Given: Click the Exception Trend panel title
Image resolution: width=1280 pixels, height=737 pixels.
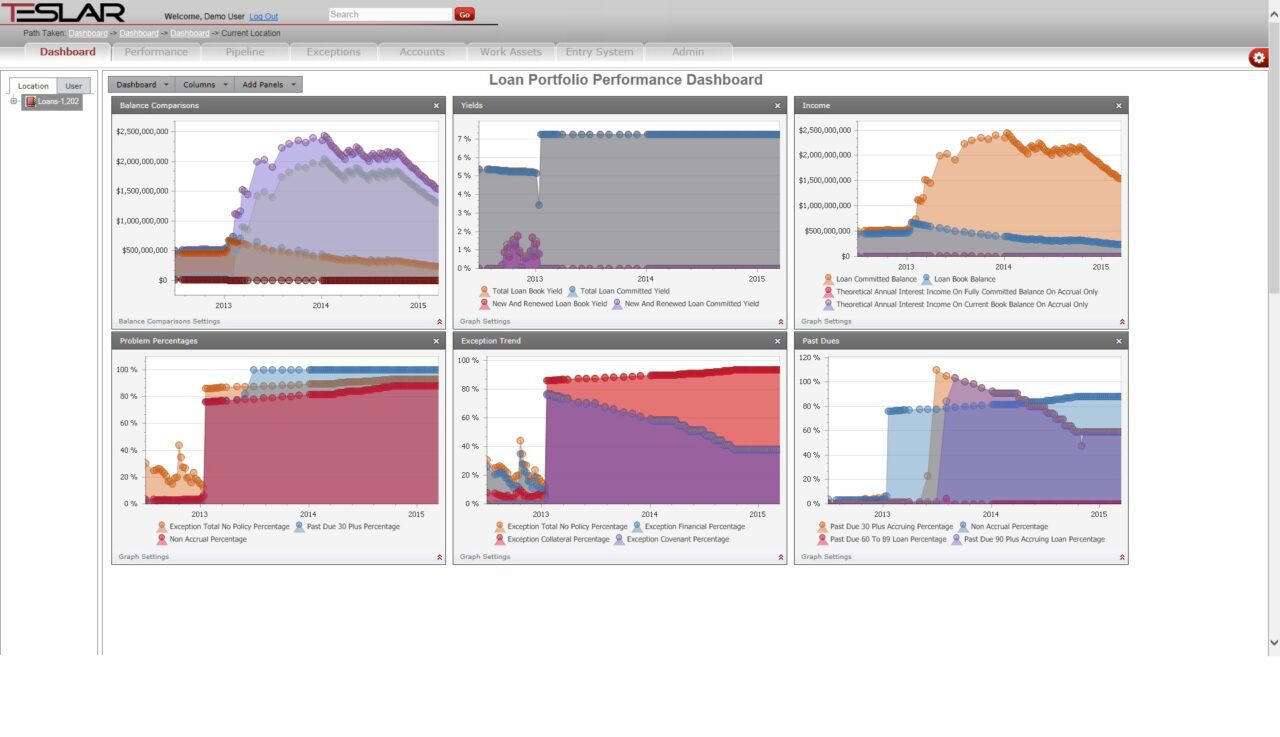Looking at the screenshot, I should pyautogui.click(x=491, y=341).
